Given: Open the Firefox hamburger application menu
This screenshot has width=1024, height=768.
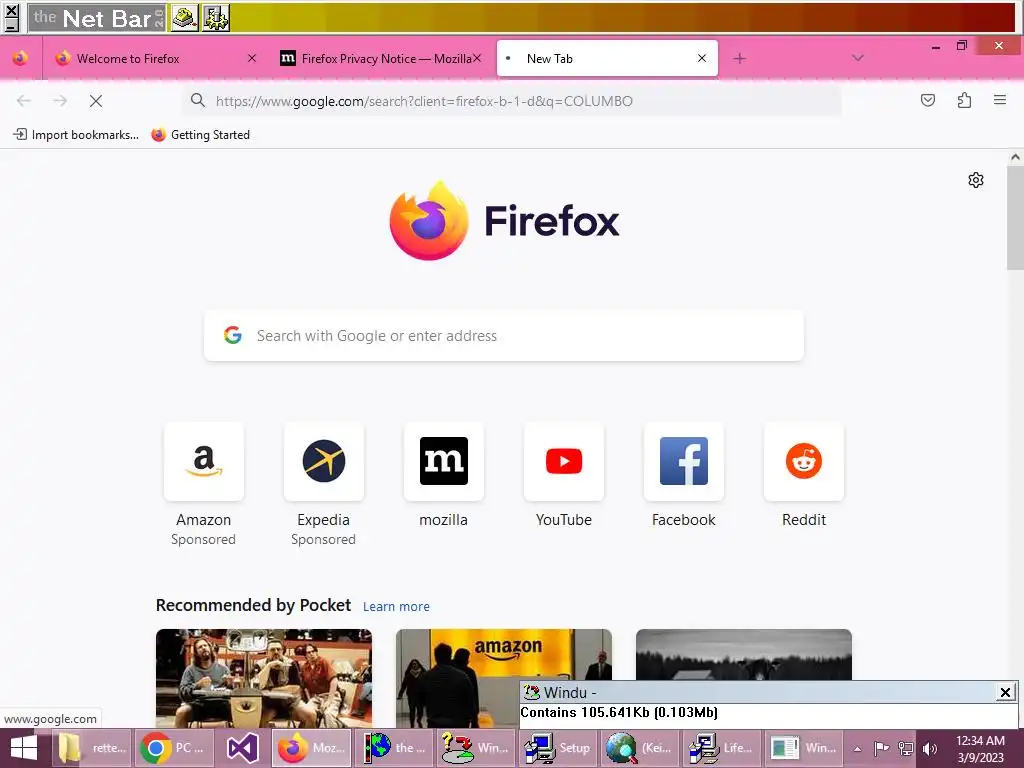Looking at the screenshot, I should point(1000,101).
